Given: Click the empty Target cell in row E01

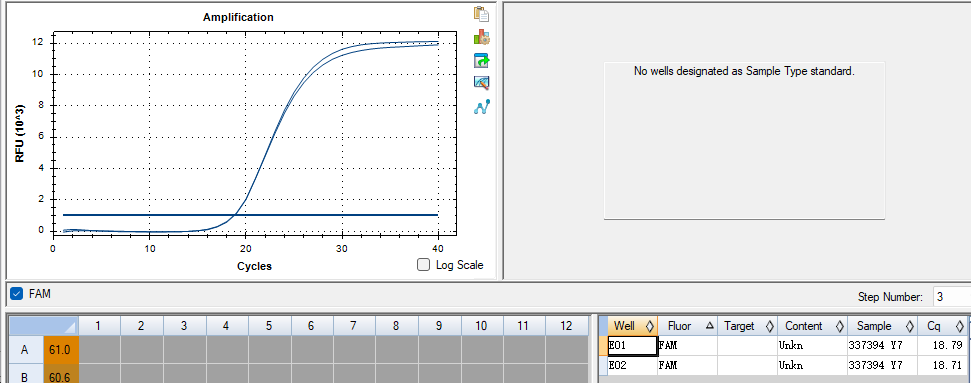Looking at the screenshot, I should tap(747, 346).
